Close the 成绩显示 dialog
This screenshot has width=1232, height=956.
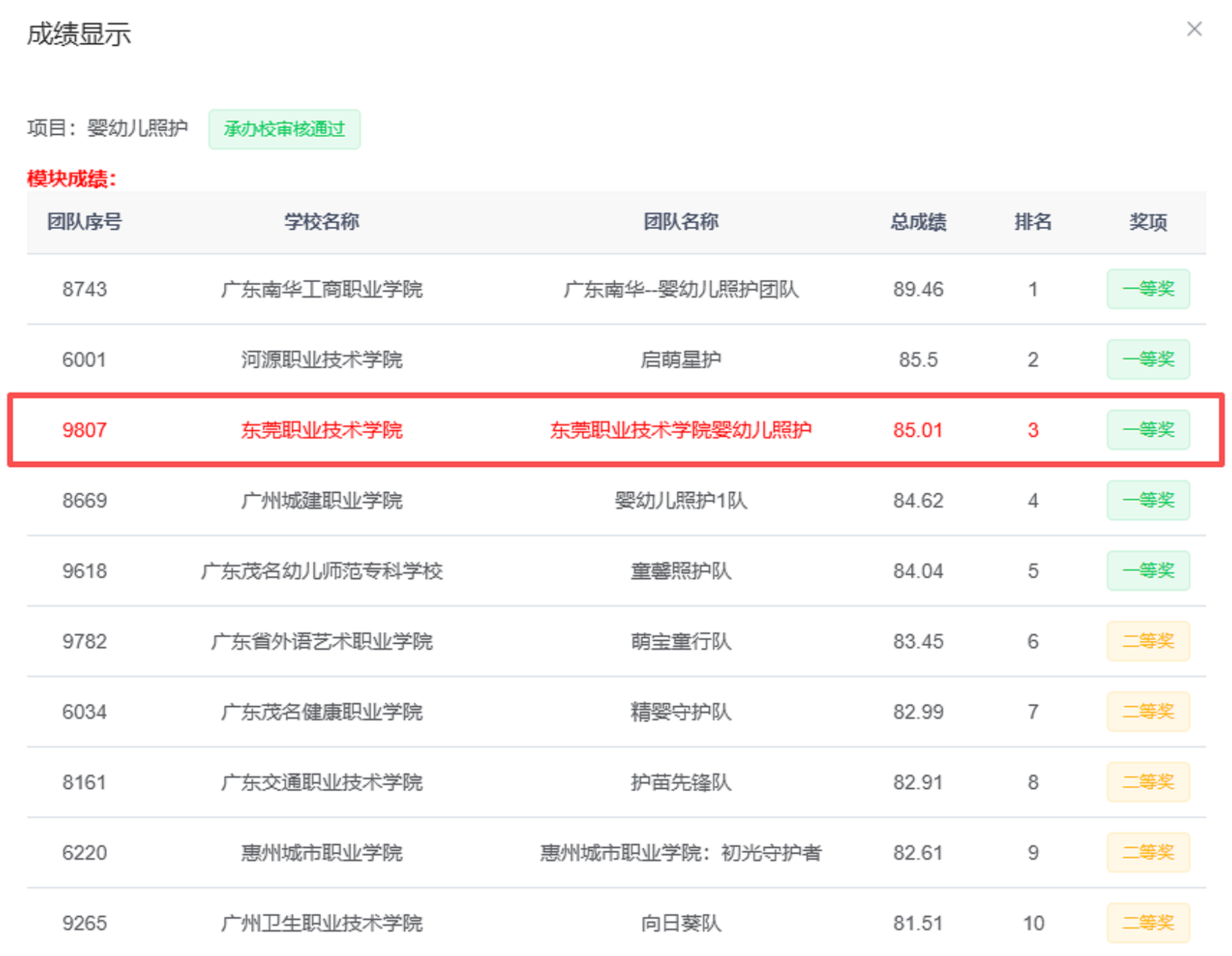[x=1193, y=29]
